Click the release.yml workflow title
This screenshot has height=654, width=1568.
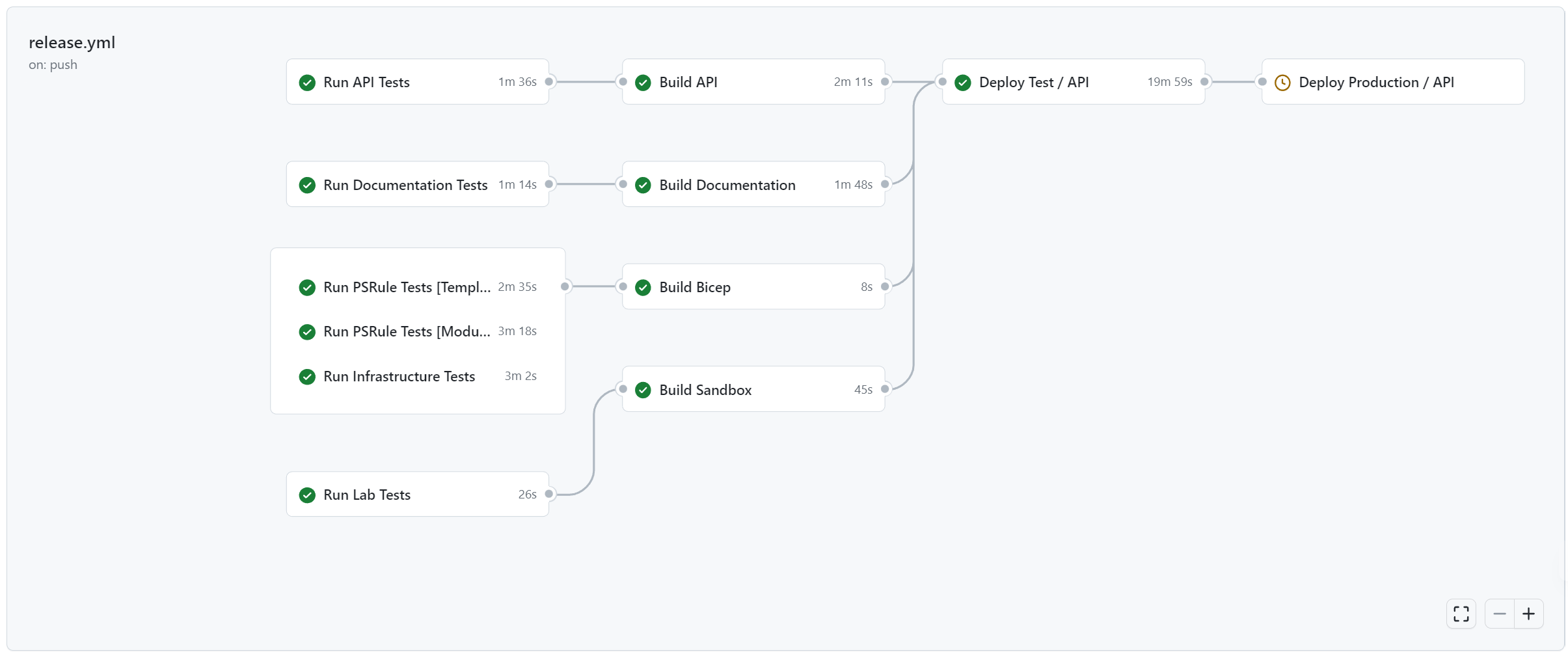(72, 42)
